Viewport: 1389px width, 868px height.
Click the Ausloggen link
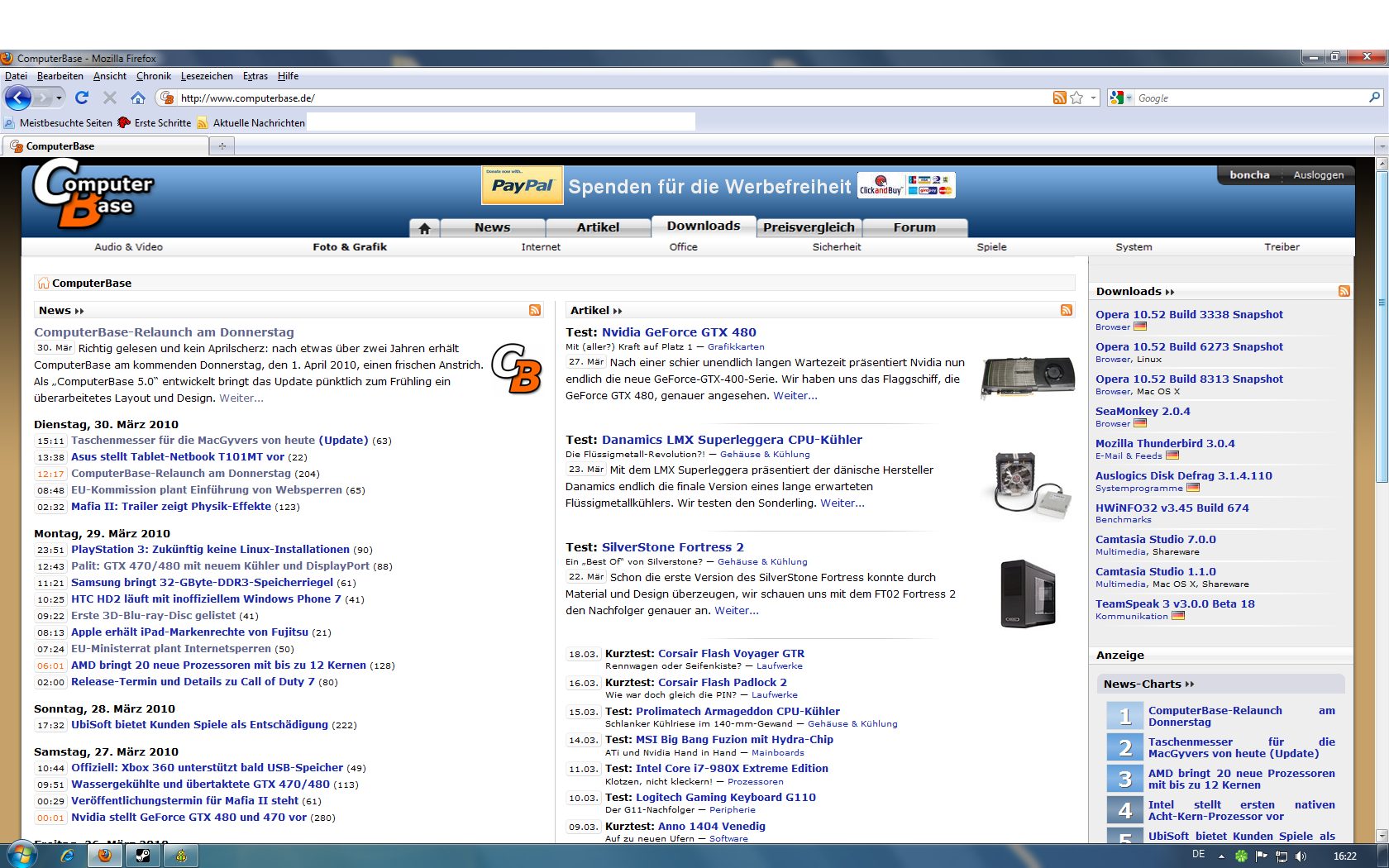point(1319,175)
